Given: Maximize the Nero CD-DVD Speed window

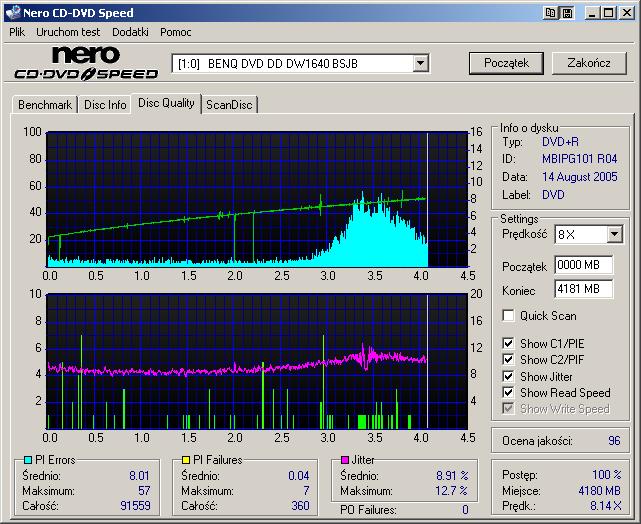Looking at the screenshot, I should [608, 13].
